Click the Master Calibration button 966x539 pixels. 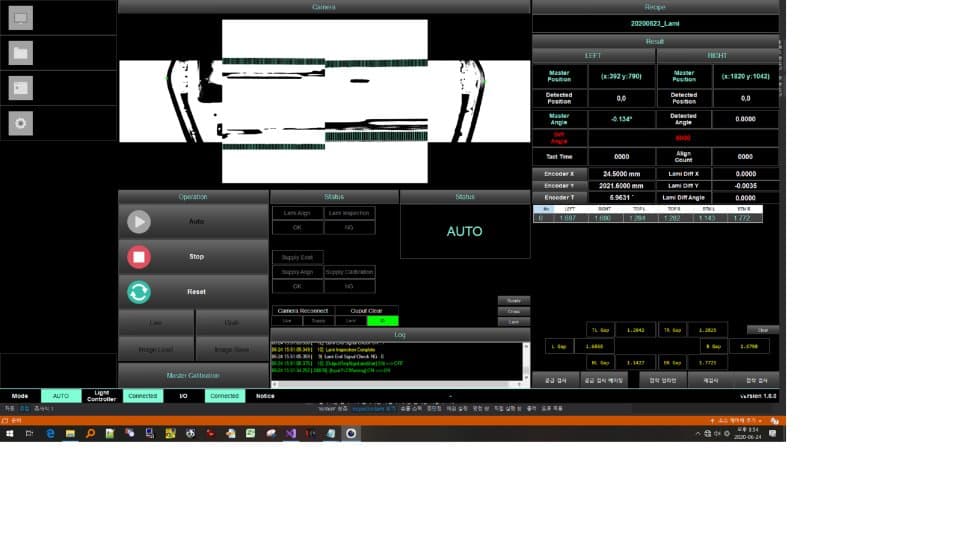point(193,375)
